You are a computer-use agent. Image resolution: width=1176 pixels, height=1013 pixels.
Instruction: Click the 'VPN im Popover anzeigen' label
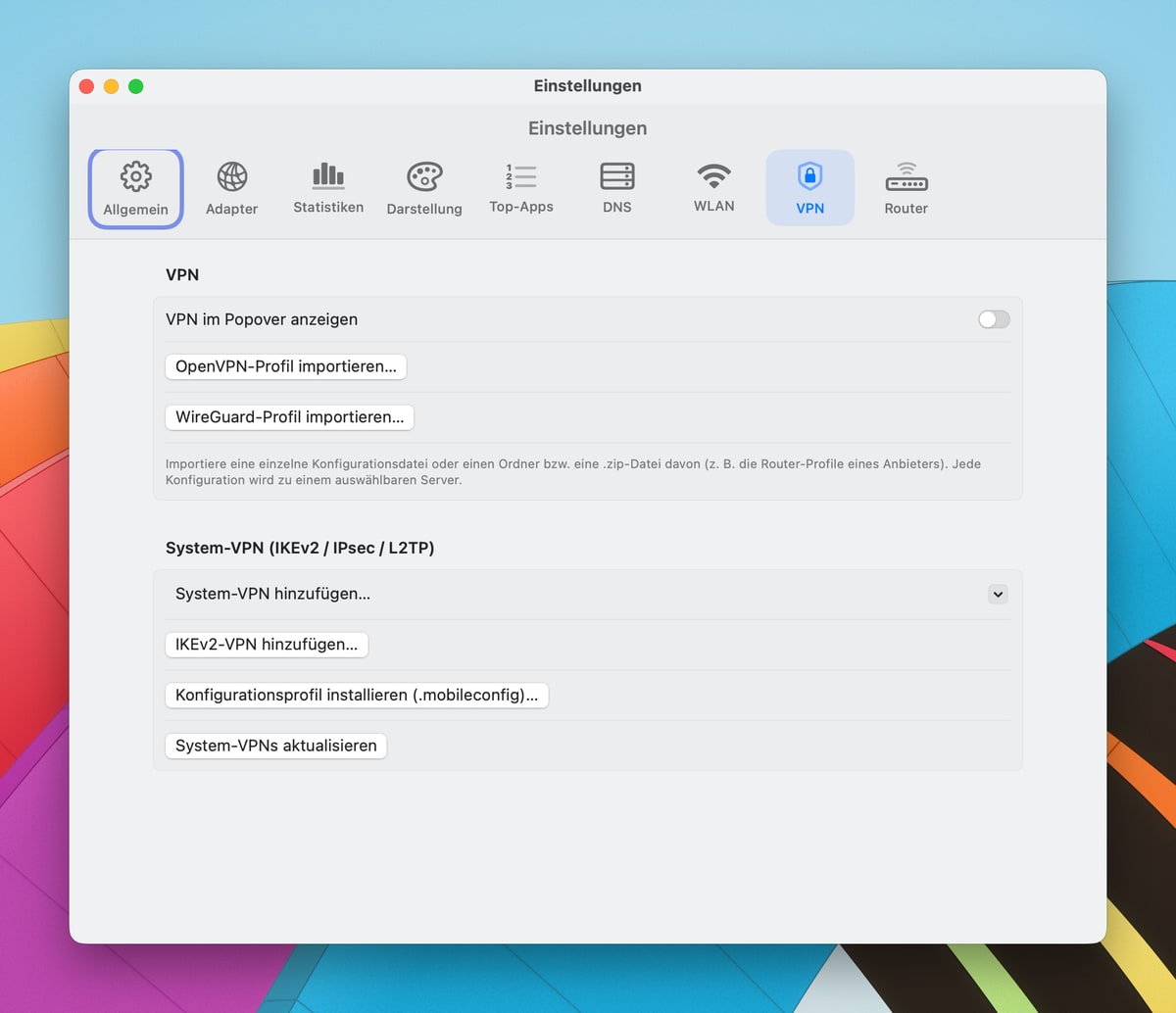[262, 319]
